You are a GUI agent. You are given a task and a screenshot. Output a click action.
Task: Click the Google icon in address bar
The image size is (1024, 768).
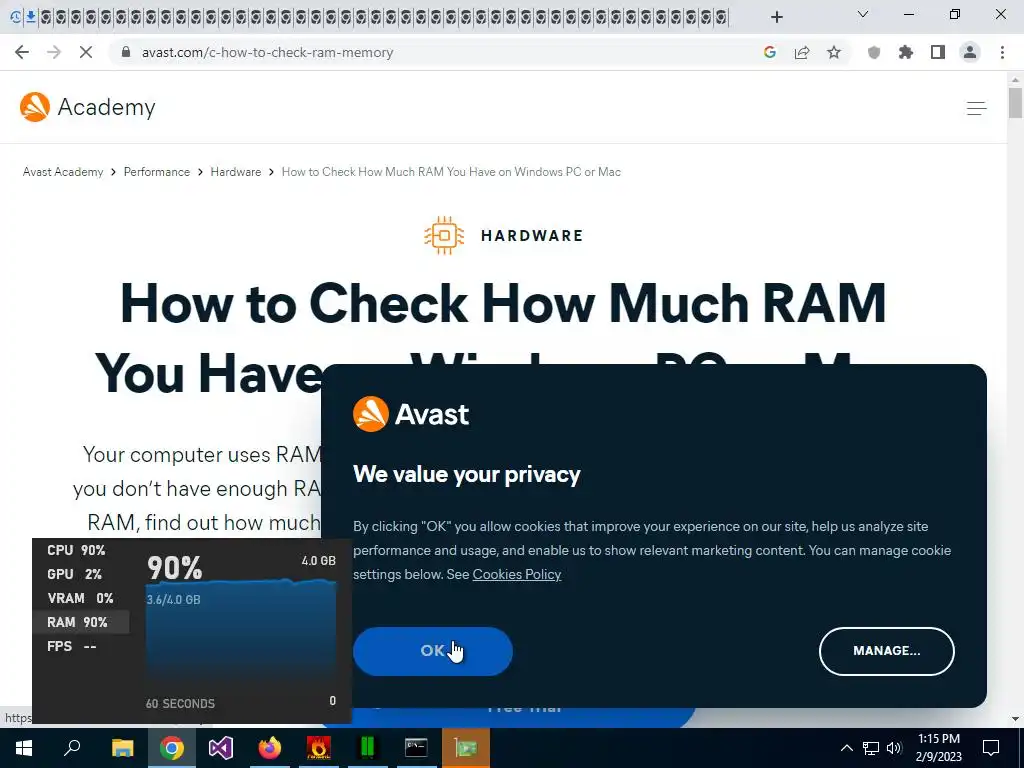[x=770, y=52]
